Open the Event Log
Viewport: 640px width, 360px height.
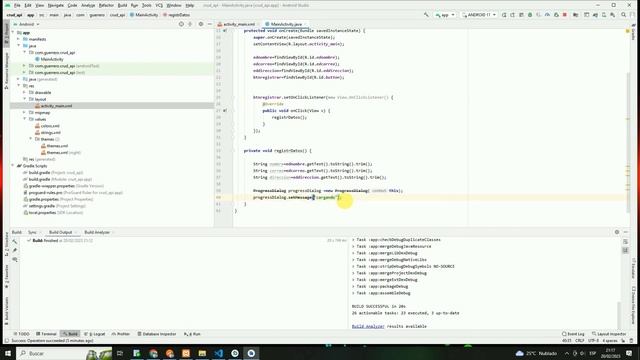[573, 334]
